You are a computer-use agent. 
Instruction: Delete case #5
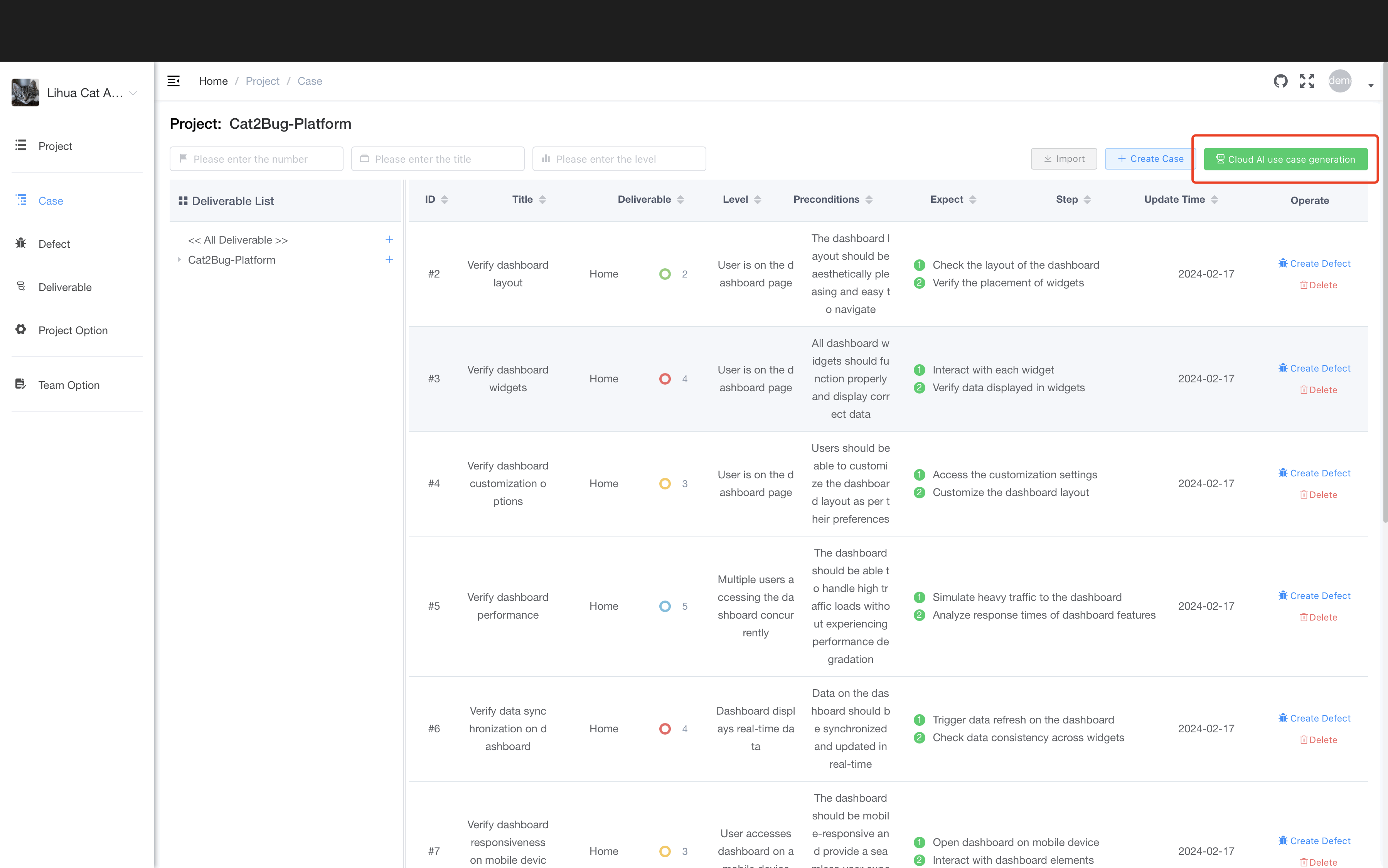pyautogui.click(x=1319, y=618)
